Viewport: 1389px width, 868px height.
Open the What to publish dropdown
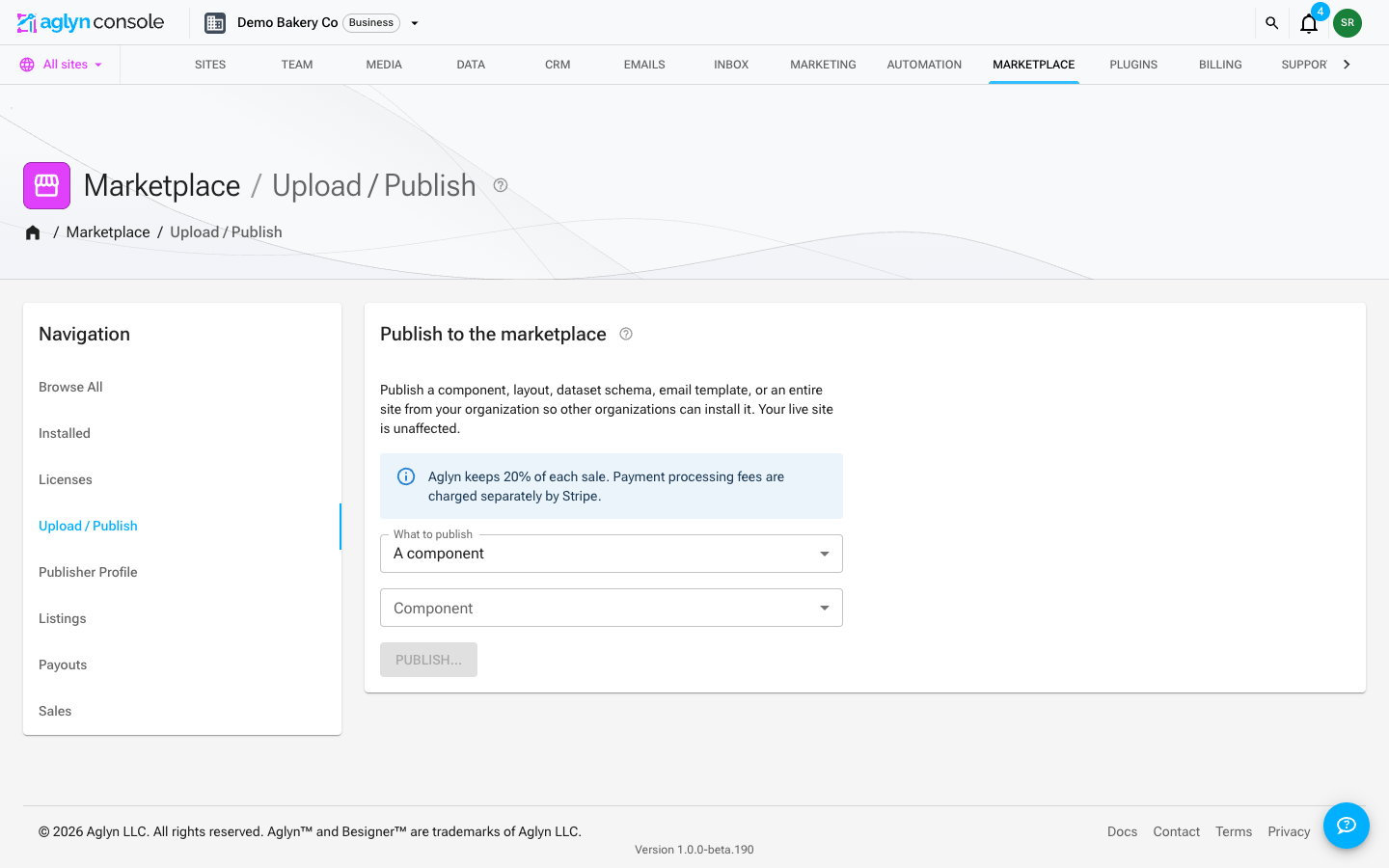point(612,554)
